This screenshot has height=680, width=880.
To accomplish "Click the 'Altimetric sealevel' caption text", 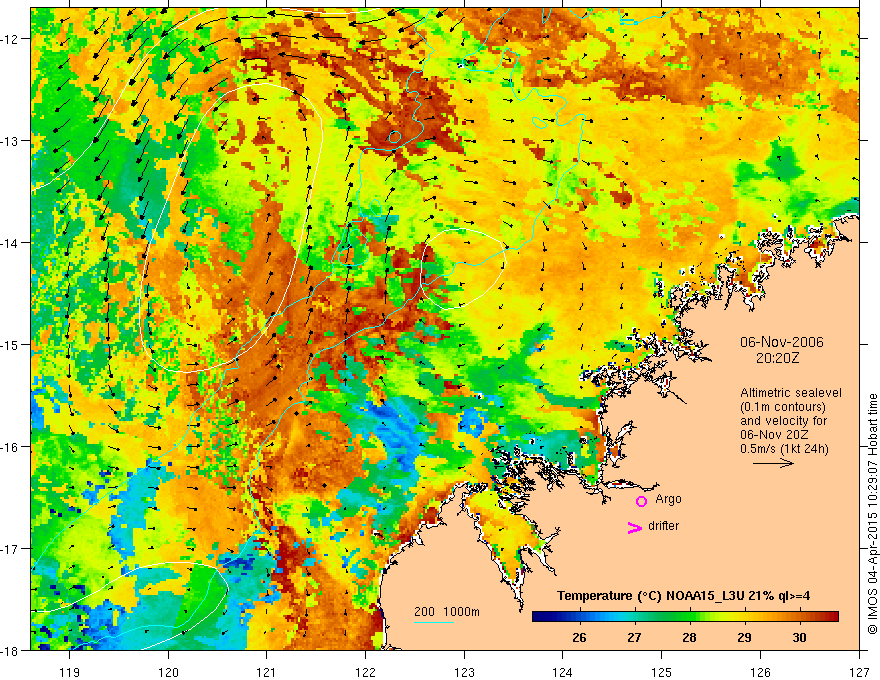I will (791, 393).
